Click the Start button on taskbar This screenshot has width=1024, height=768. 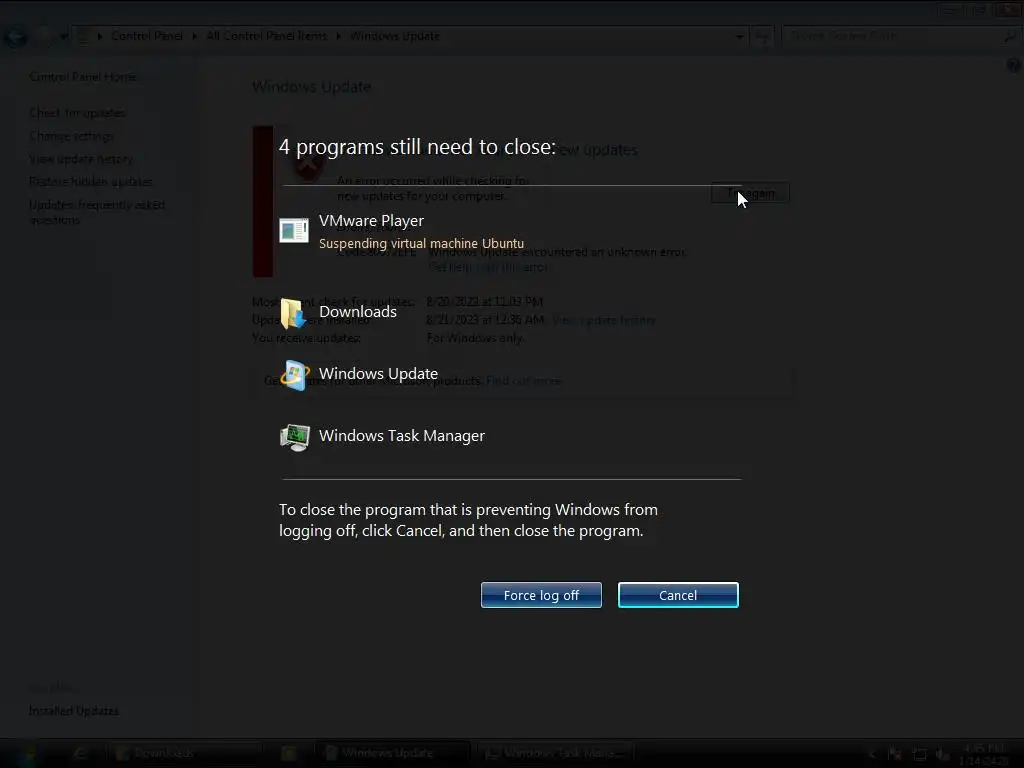(29, 754)
